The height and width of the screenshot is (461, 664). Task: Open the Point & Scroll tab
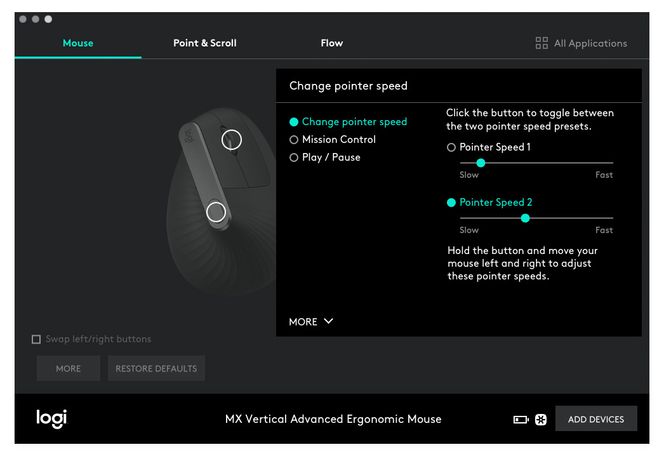point(205,43)
